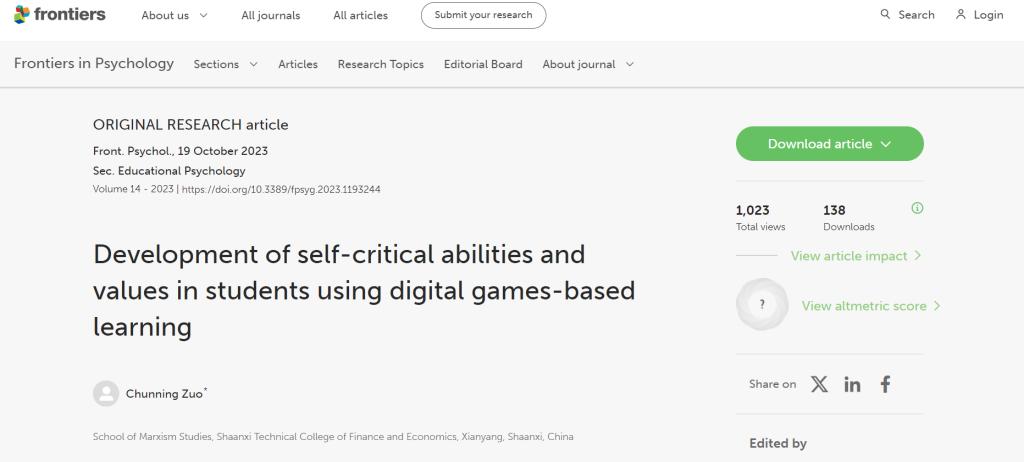Expand the About us dropdown
The height and width of the screenshot is (462, 1024).
[x=175, y=16]
